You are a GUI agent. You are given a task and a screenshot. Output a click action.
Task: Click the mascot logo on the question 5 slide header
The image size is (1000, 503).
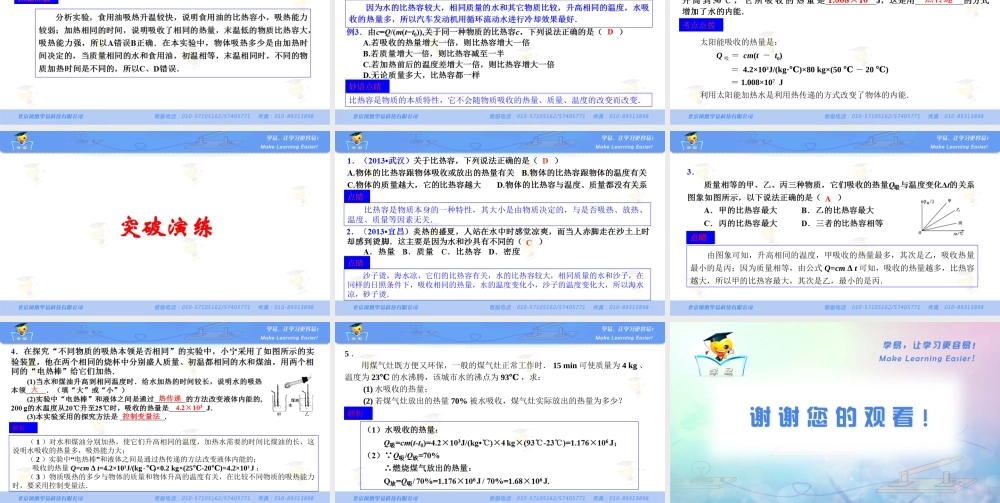tap(357, 332)
